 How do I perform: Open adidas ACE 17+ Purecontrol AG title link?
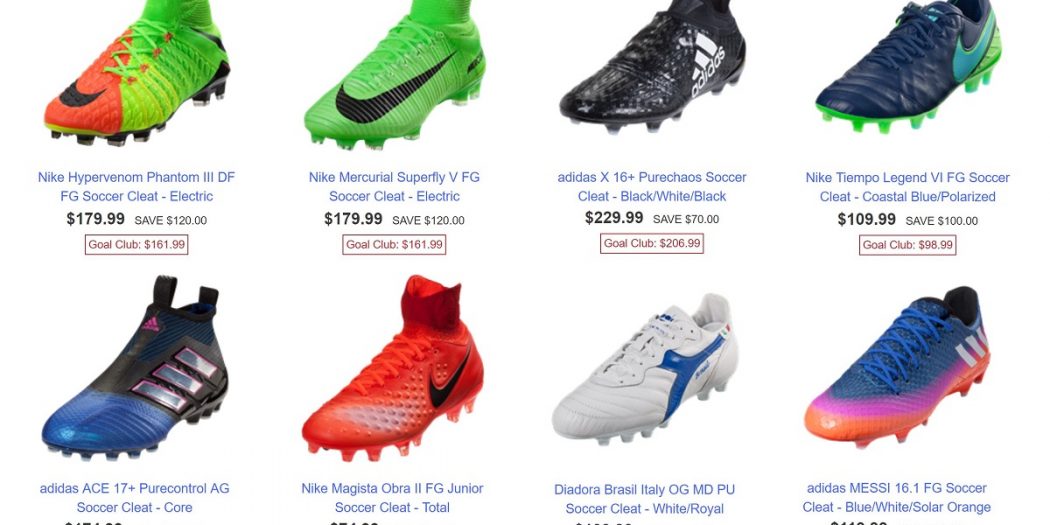click(x=135, y=498)
